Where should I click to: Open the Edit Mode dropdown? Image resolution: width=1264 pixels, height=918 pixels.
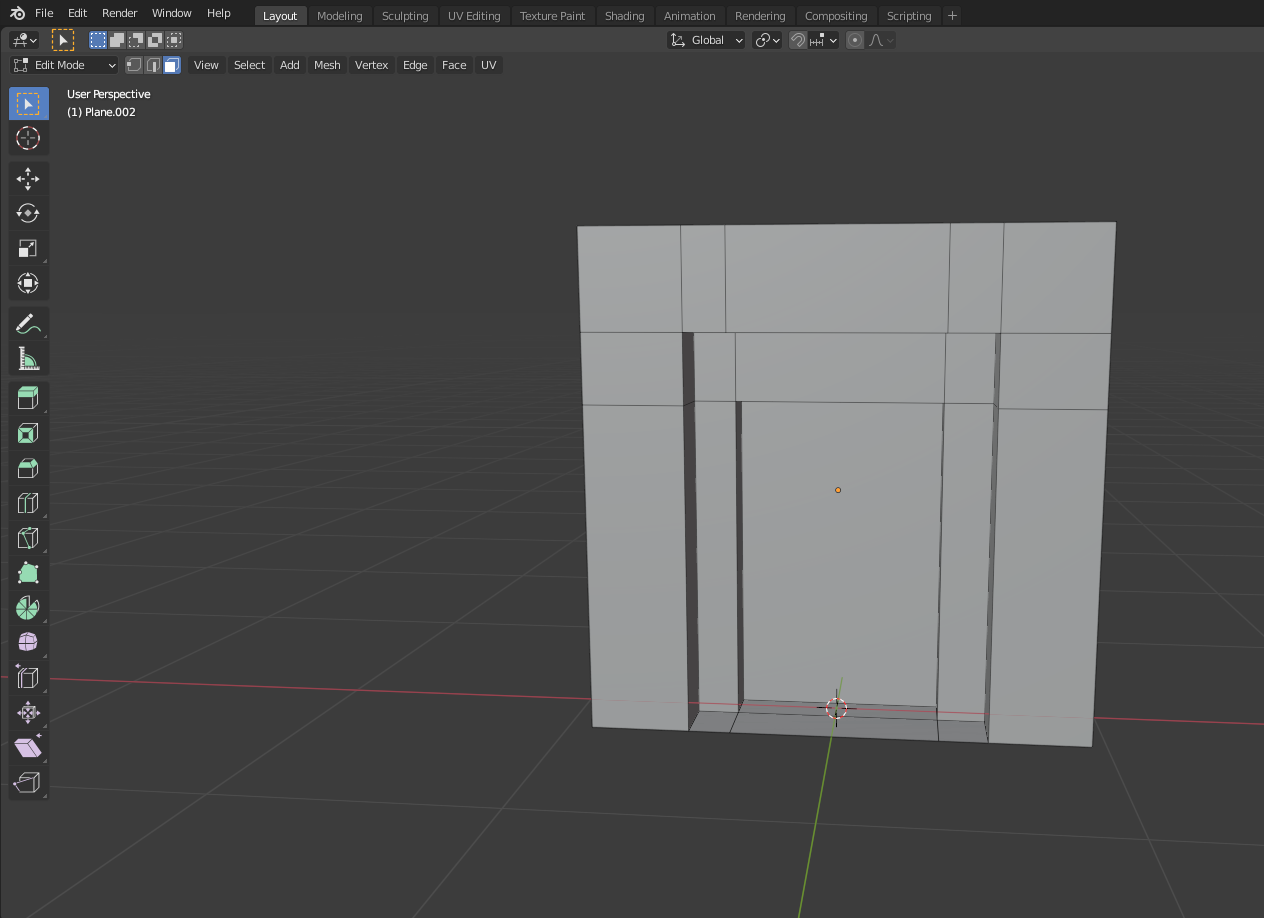65,65
